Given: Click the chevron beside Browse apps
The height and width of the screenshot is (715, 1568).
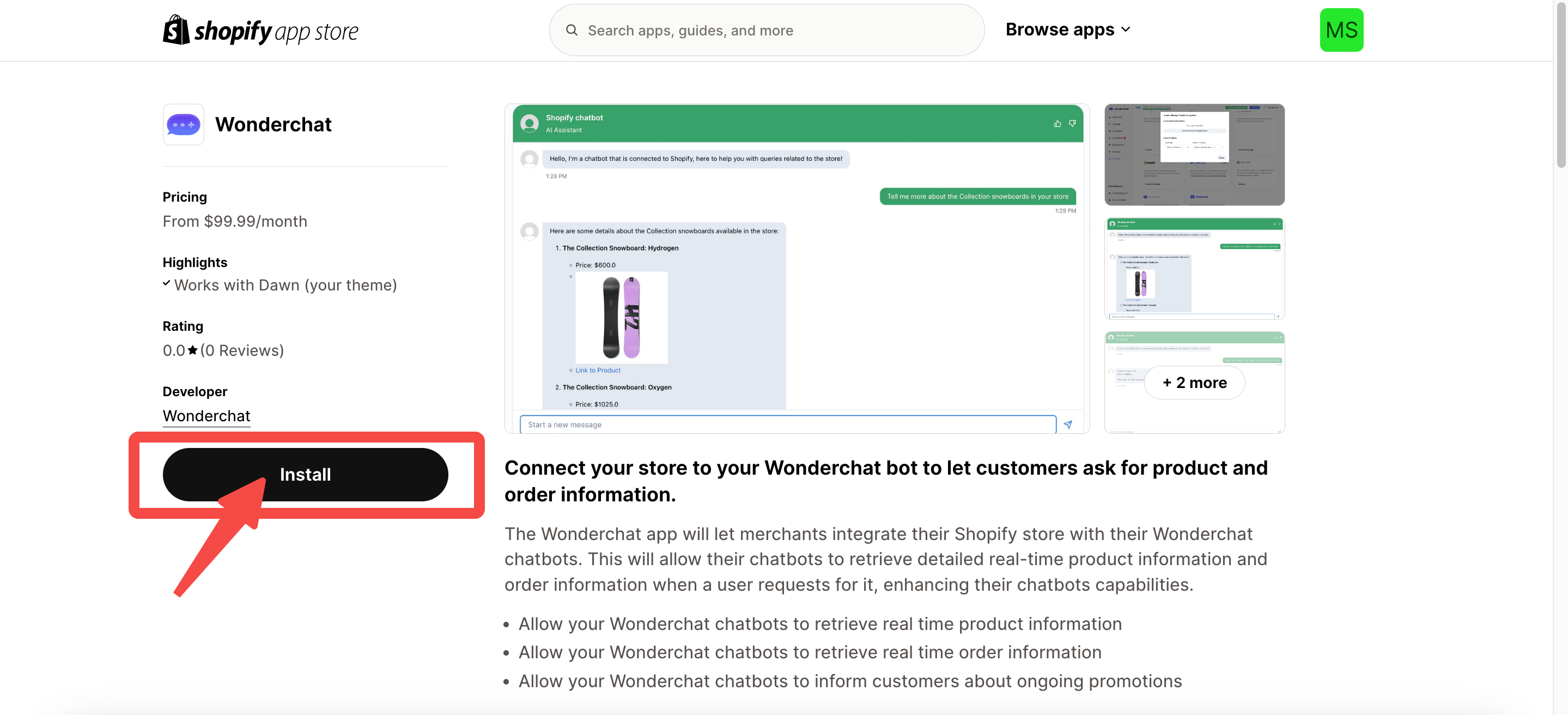Looking at the screenshot, I should tap(1126, 30).
